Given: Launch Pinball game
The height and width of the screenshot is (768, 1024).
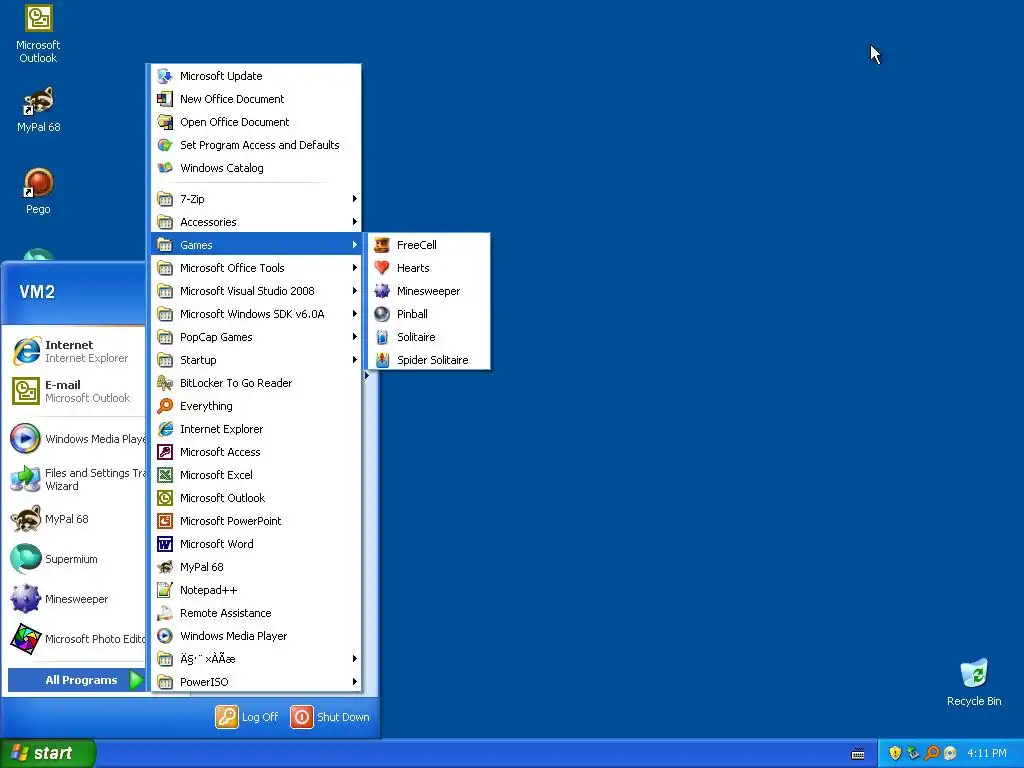Looking at the screenshot, I should click(x=429, y=314).
